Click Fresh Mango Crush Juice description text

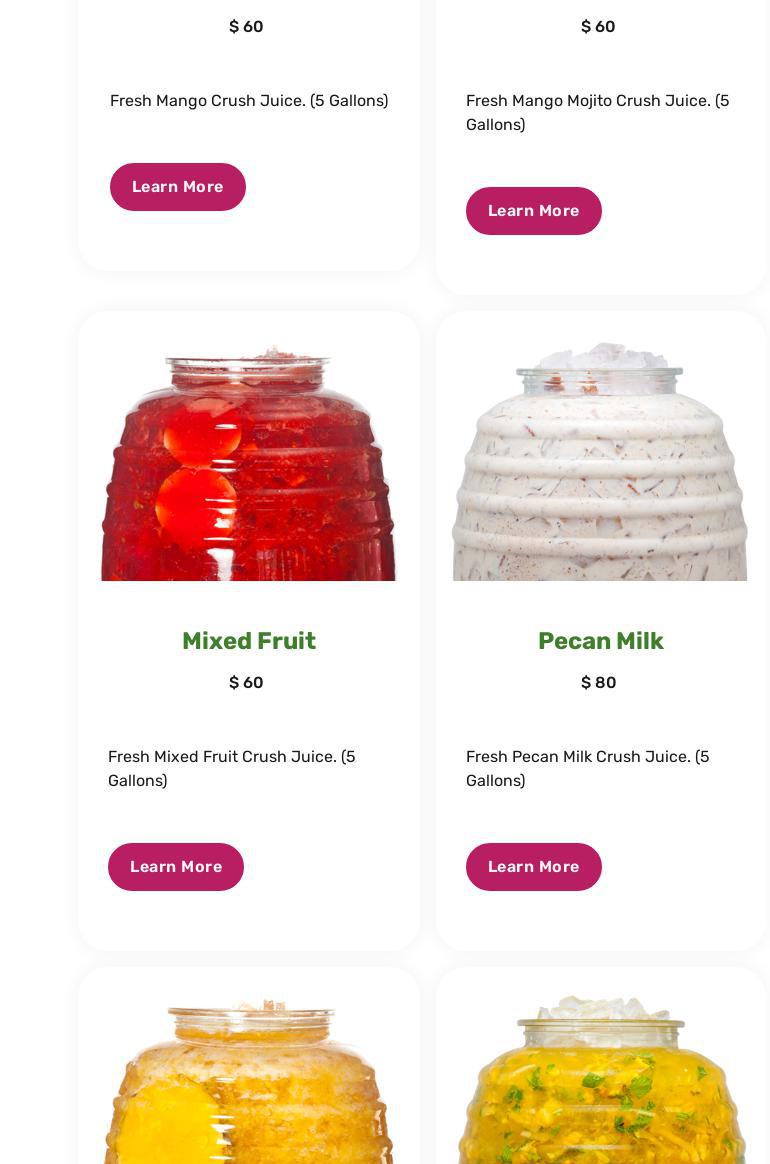249,100
